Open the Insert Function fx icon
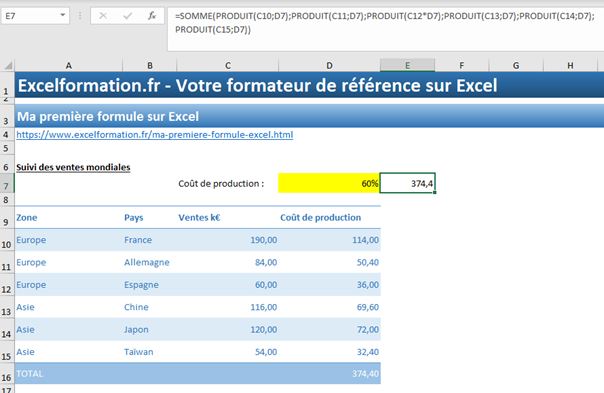Image resolution: width=604 pixels, height=393 pixels. [152, 16]
